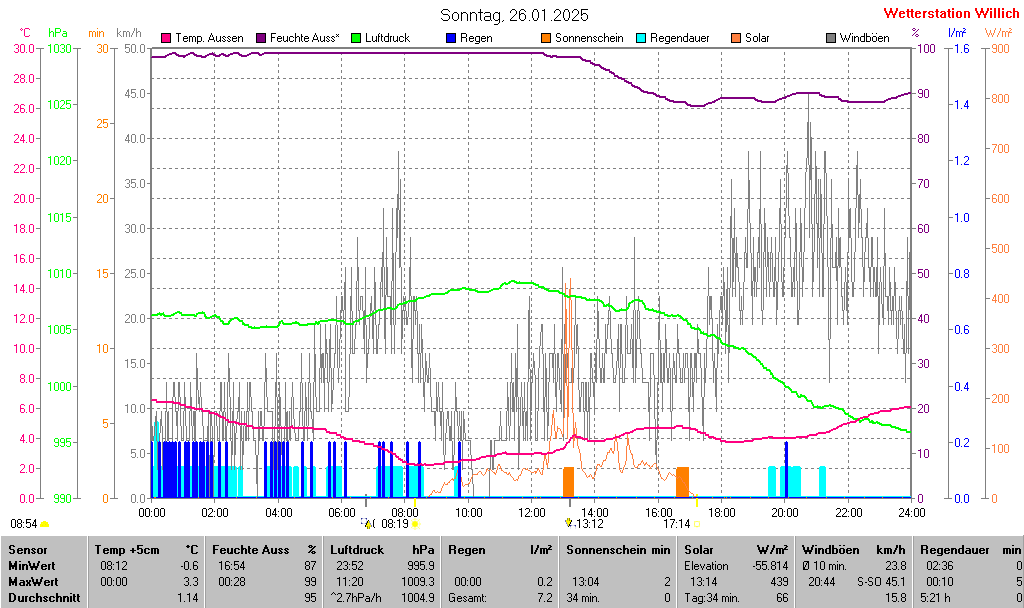The width and height of the screenshot is (1024, 608).
Task: Click the 'Regendauer' legend label
Action: pos(679,38)
